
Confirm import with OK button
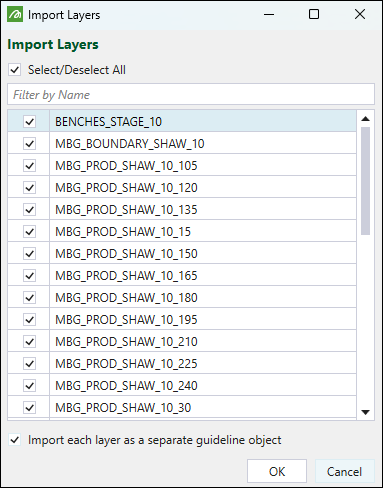coord(277,471)
